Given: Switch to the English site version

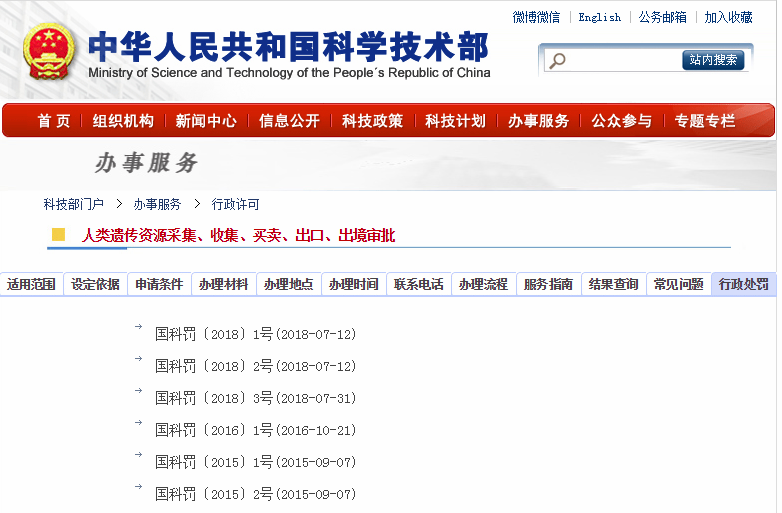Looking at the screenshot, I should [x=599, y=17].
